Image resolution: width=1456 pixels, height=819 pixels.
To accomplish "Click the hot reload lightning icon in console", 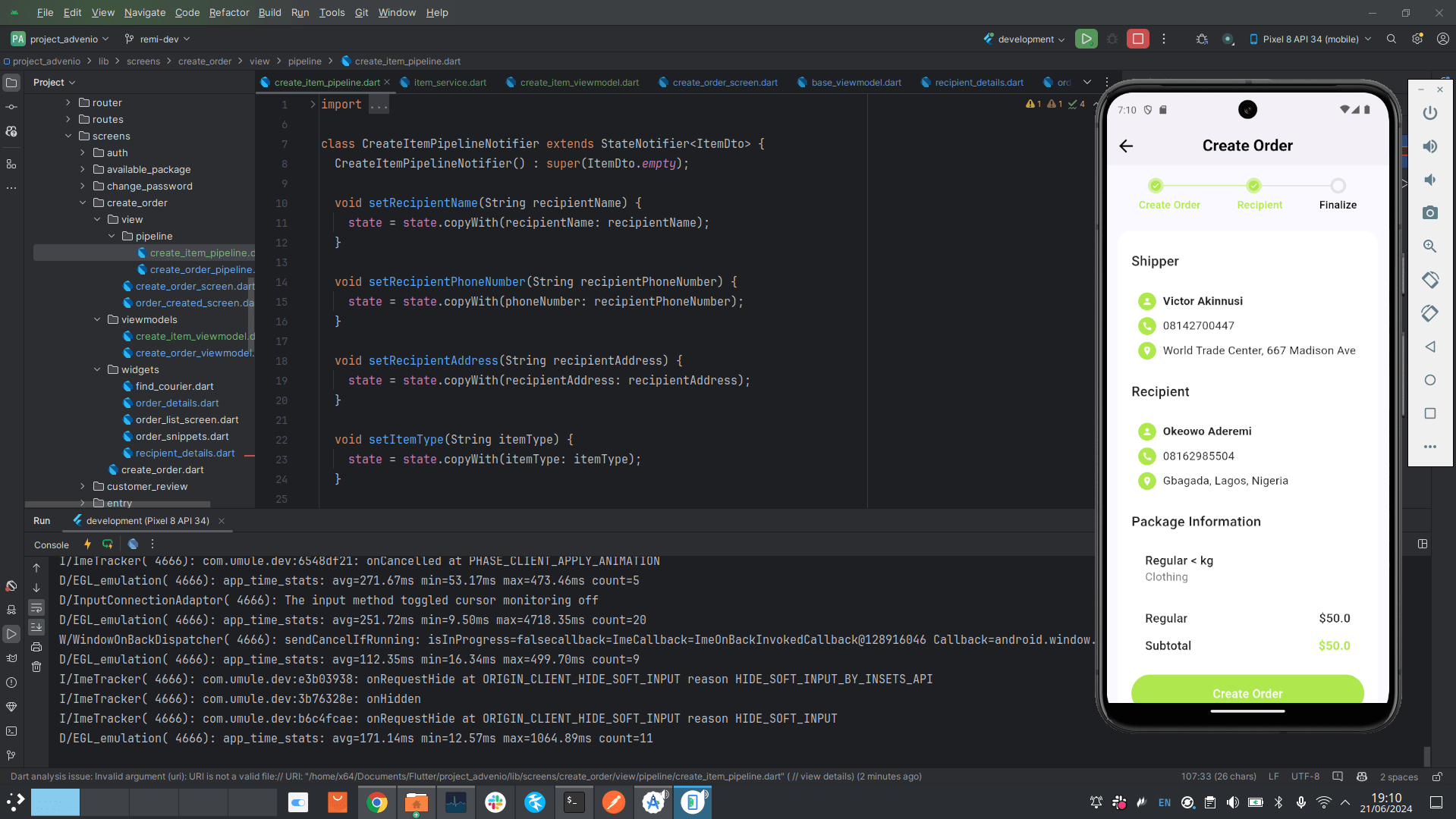I will pos(87,544).
